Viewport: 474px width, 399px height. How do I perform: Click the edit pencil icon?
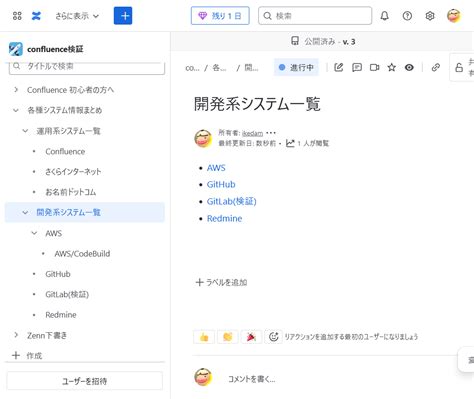tap(339, 67)
